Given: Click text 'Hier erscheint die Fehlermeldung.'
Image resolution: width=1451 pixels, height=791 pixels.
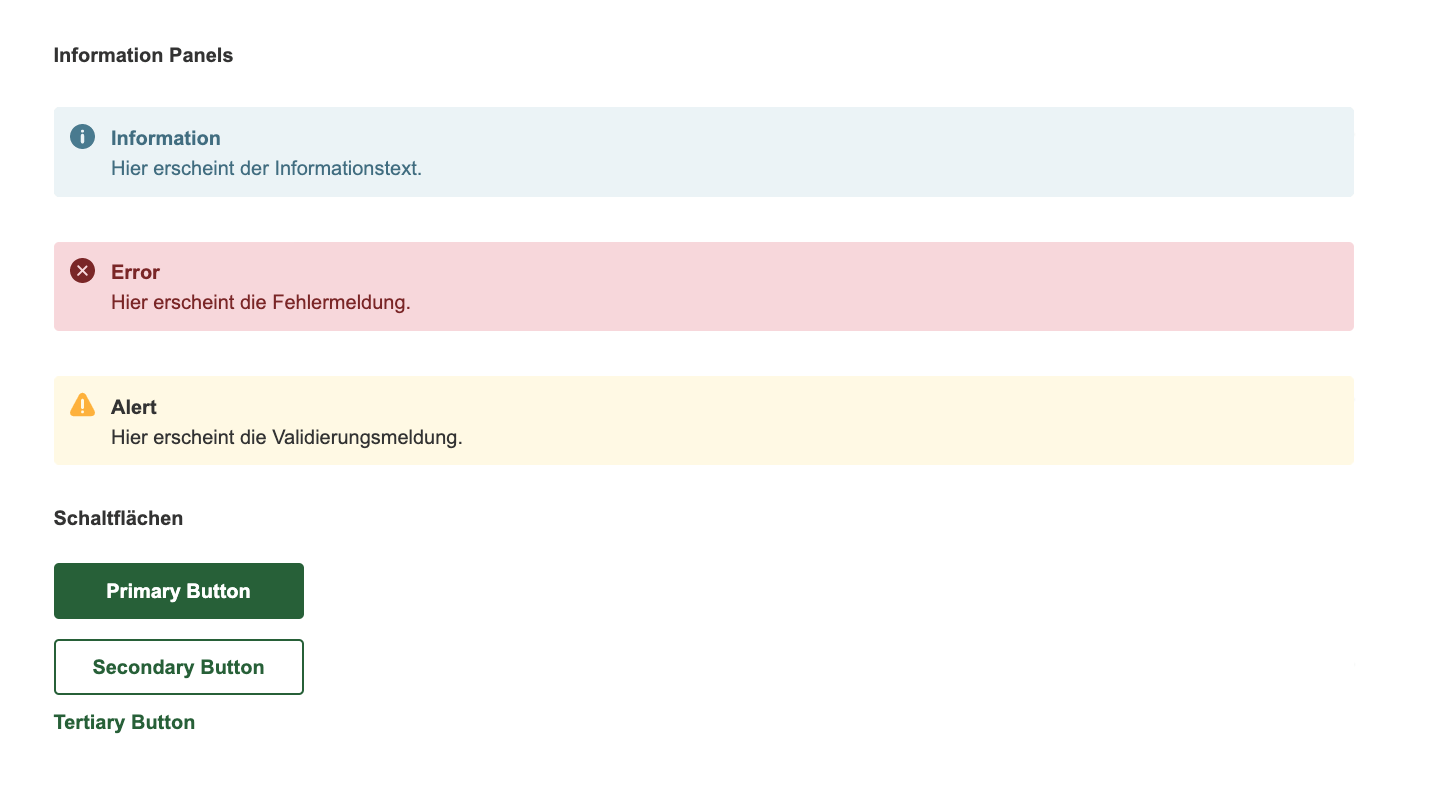Looking at the screenshot, I should tap(261, 302).
